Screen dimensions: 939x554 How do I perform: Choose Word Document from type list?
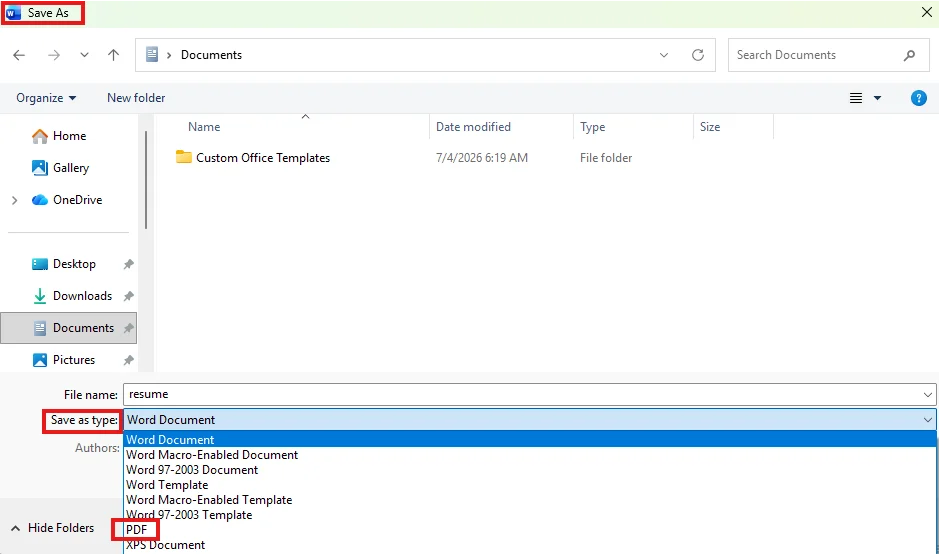click(x=529, y=440)
